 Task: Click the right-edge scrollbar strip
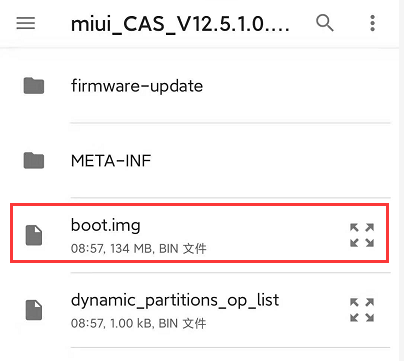point(401,180)
